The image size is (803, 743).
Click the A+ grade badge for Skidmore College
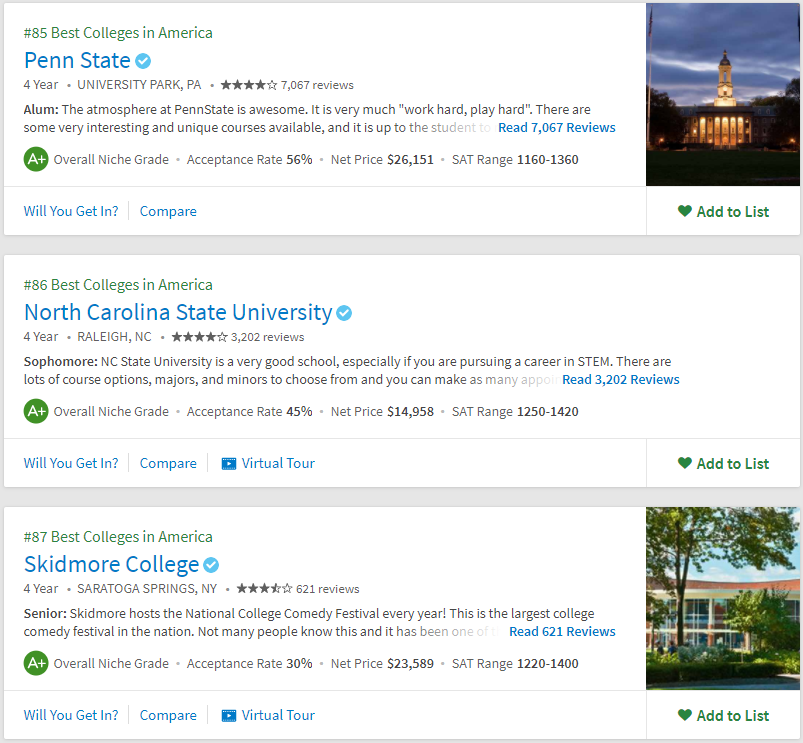(36, 663)
